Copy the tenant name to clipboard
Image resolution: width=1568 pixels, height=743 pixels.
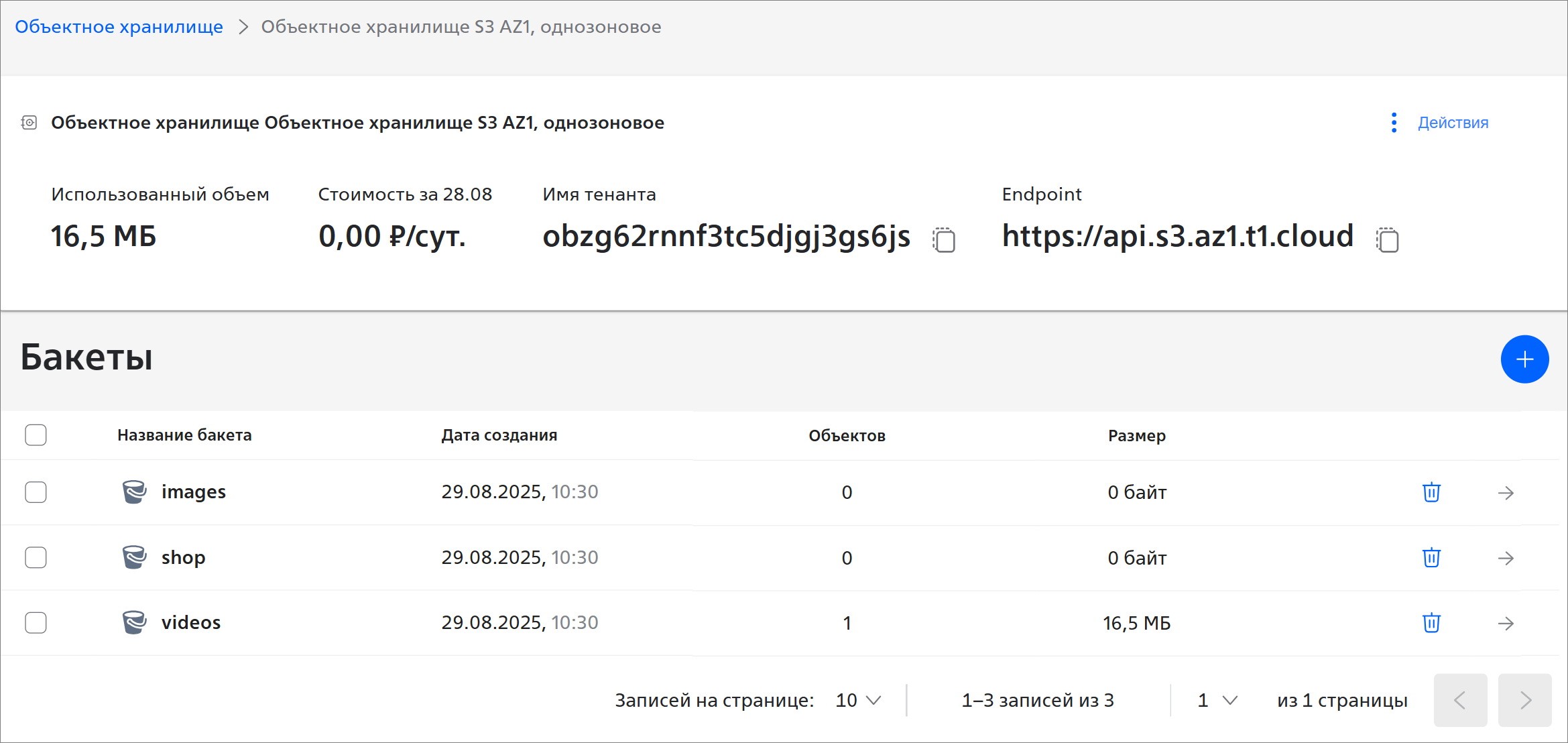pyautogui.click(x=944, y=239)
